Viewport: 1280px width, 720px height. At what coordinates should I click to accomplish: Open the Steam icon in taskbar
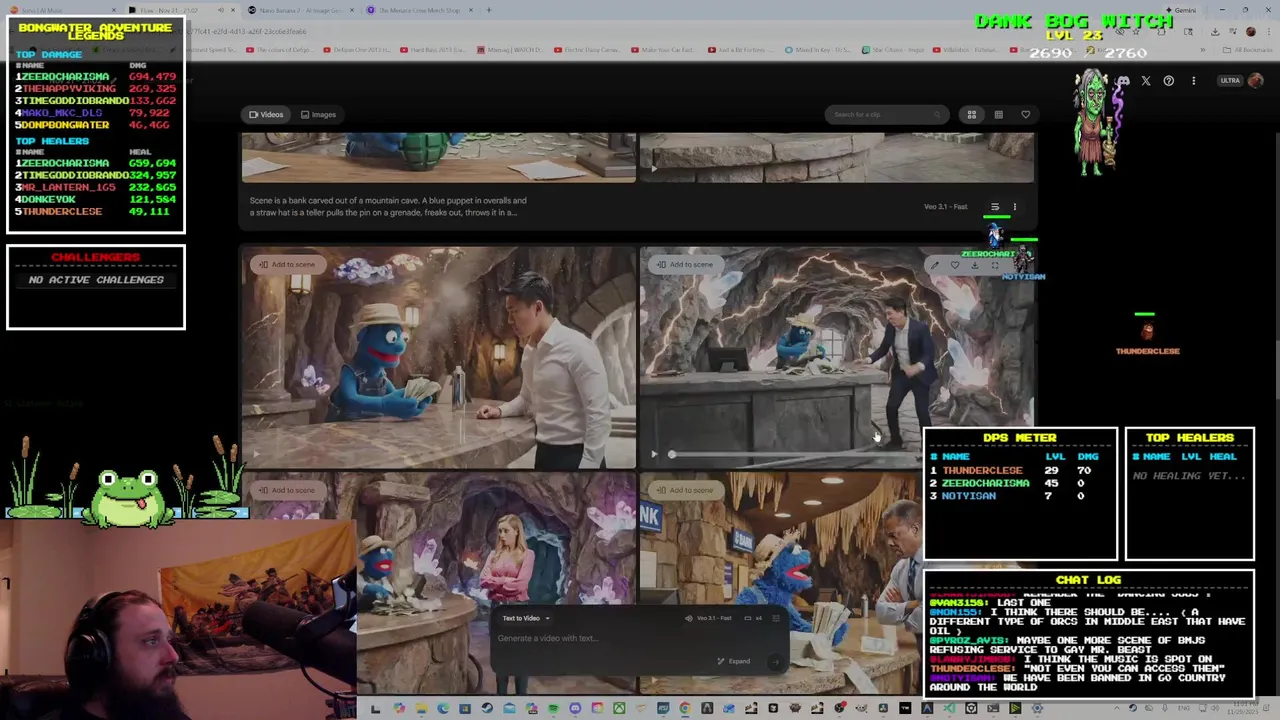[x=487, y=709]
